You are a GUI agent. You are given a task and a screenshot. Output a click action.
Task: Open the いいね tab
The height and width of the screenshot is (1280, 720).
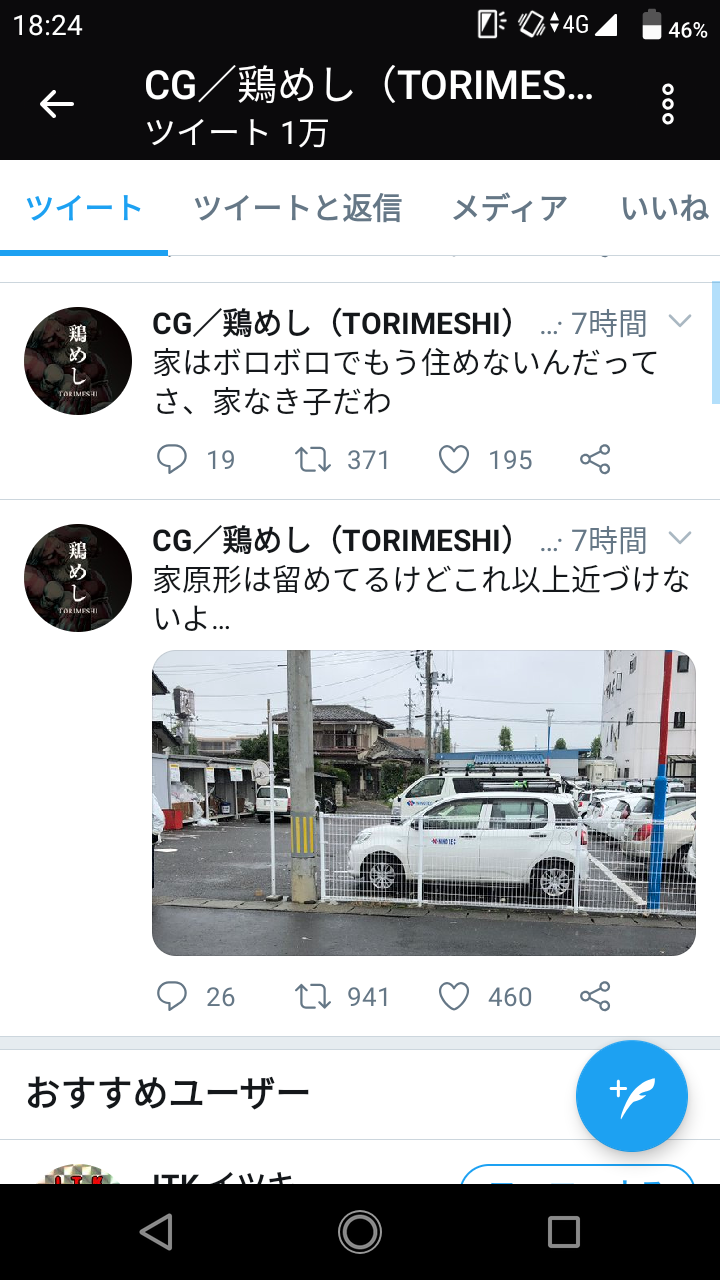click(665, 208)
